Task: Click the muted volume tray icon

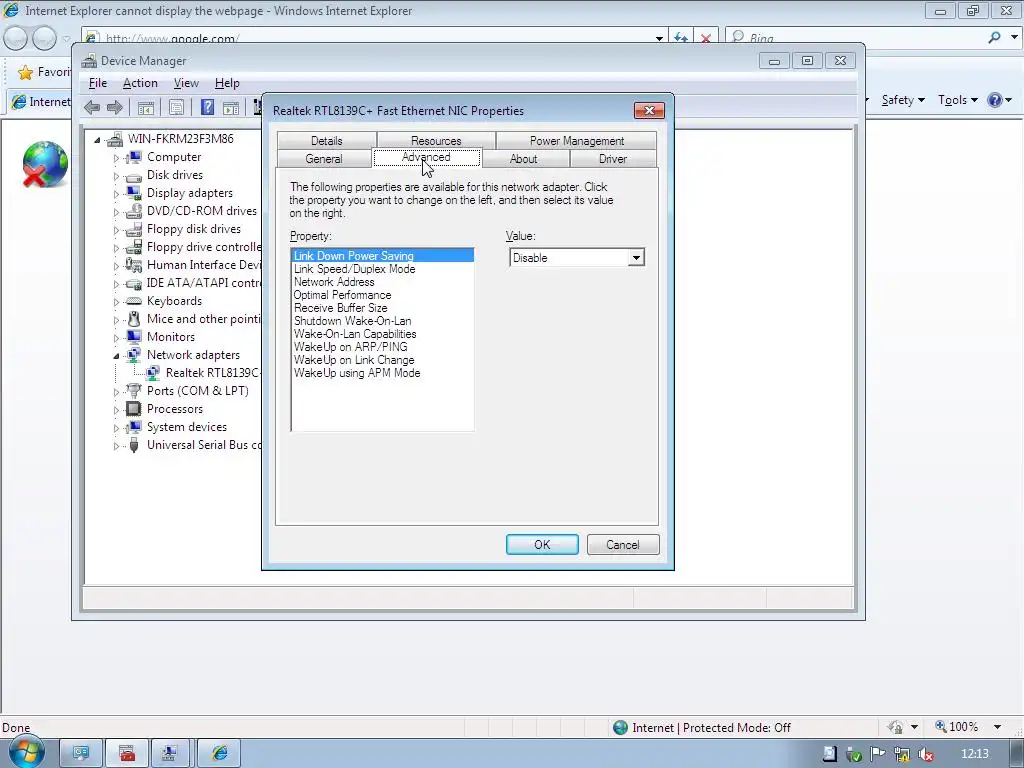Action: click(925, 754)
